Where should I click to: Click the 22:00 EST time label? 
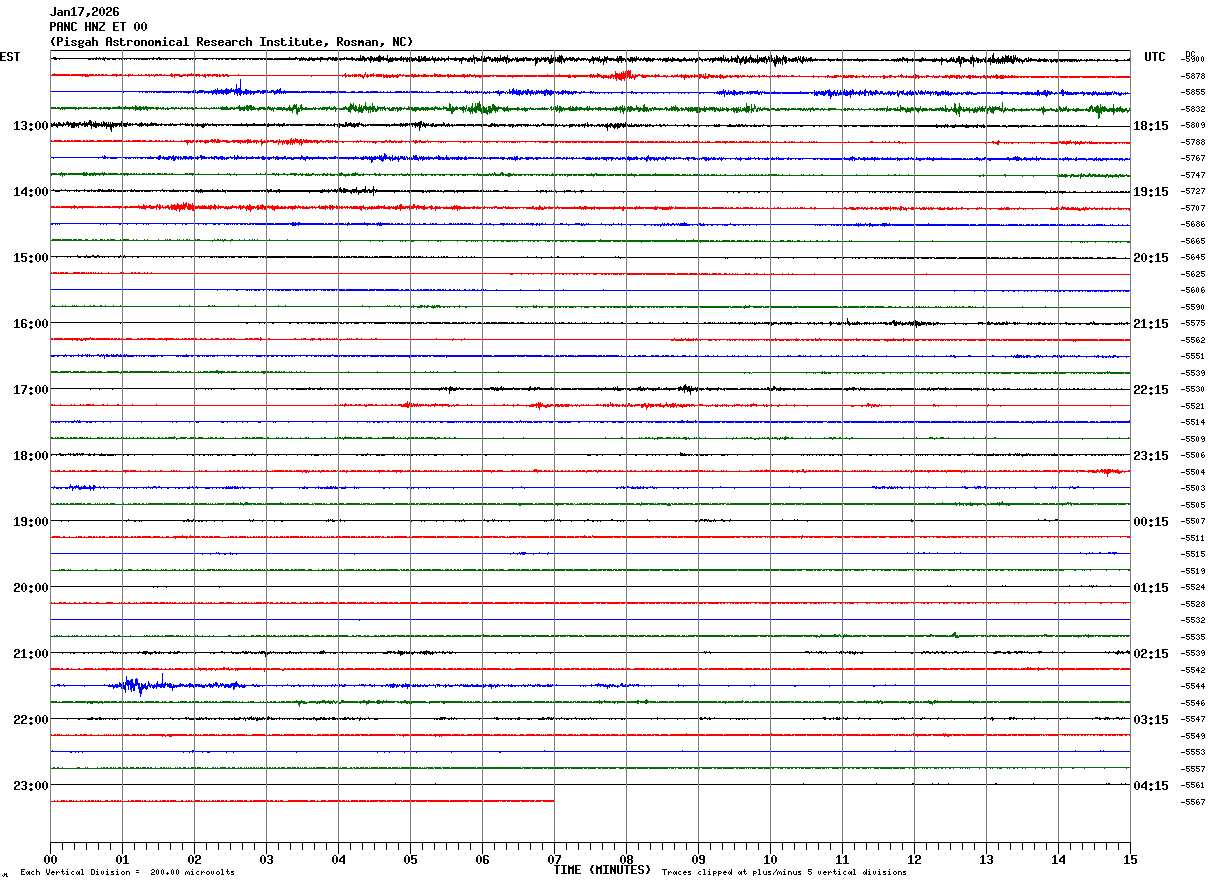coord(30,720)
